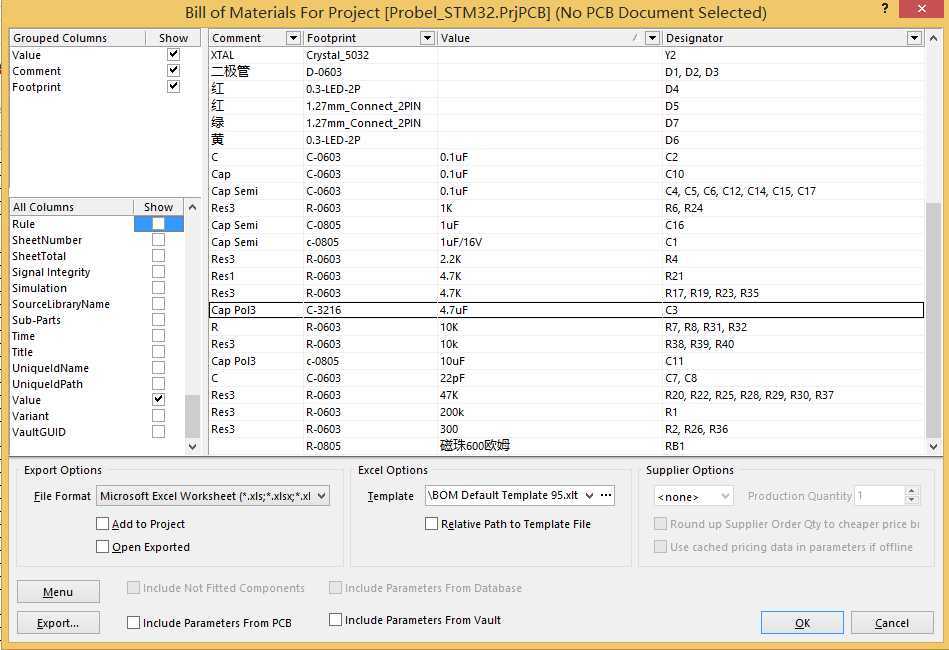Select Crystal_5032 footprint cell
The image size is (949, 650).
370,55
